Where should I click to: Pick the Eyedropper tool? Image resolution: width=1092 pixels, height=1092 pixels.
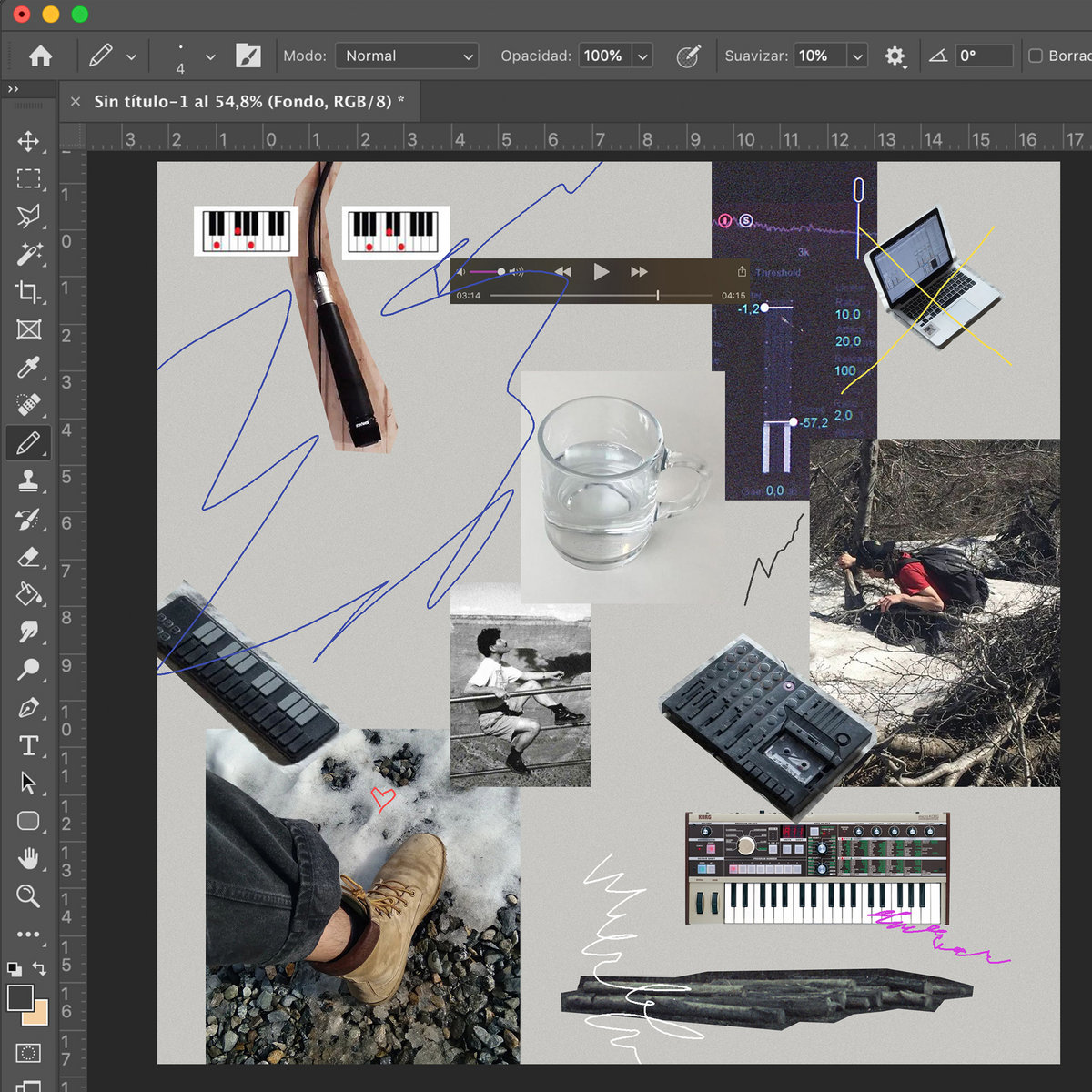(x=28, y=367)
